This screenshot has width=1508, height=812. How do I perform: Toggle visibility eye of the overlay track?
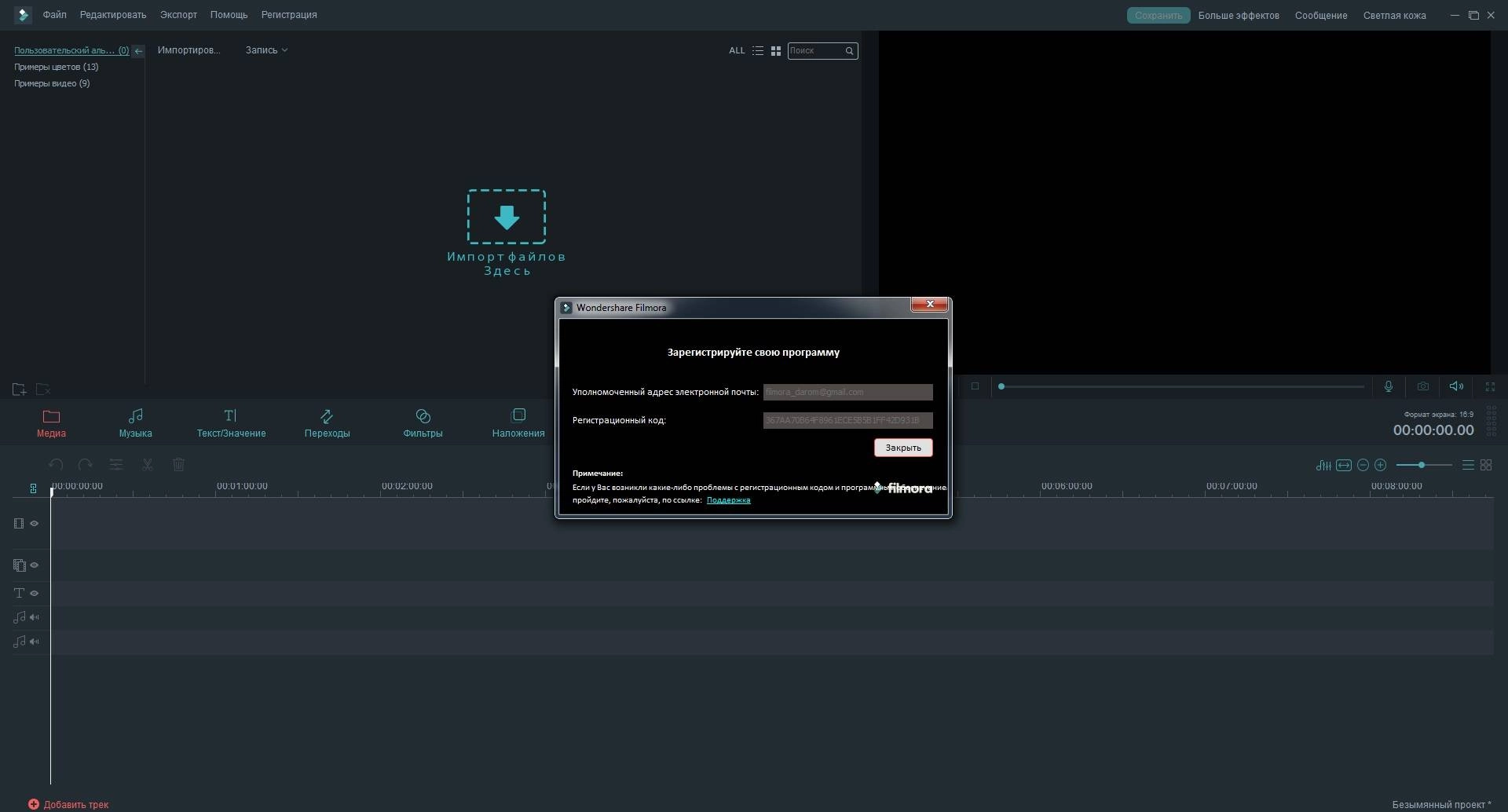pyautogui.click(x=34, y=565)
